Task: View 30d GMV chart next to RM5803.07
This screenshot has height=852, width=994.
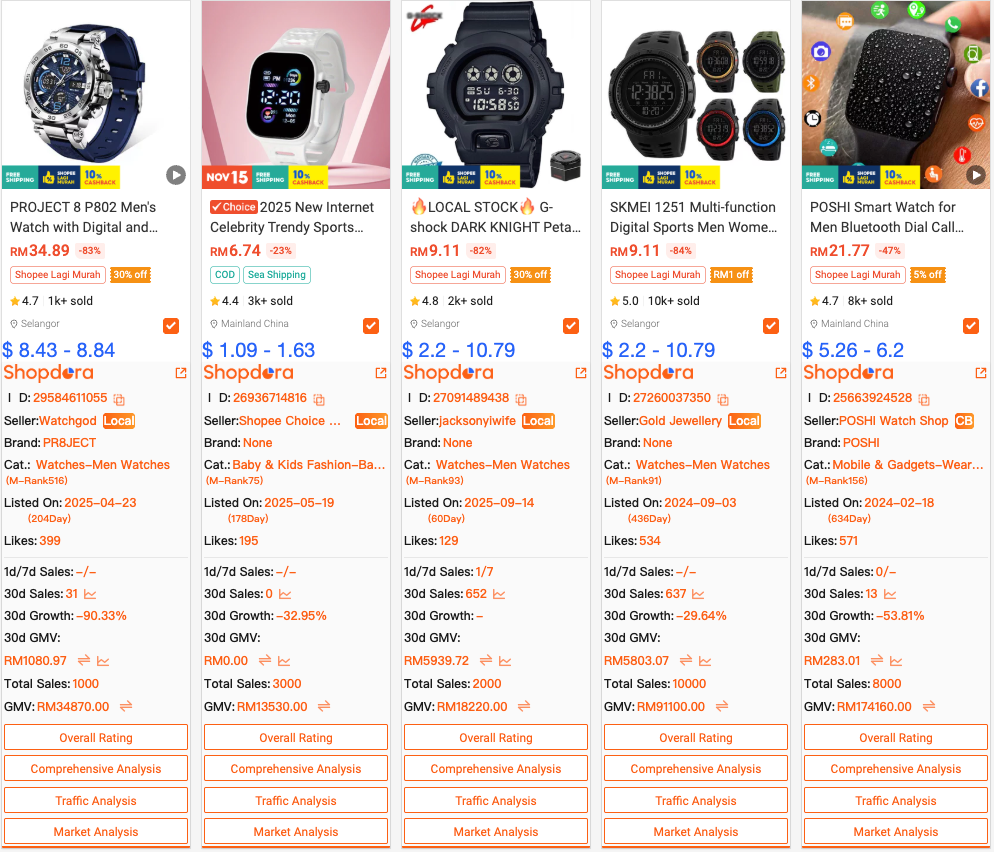Action: pyautogui.click(x=705, y=661)
